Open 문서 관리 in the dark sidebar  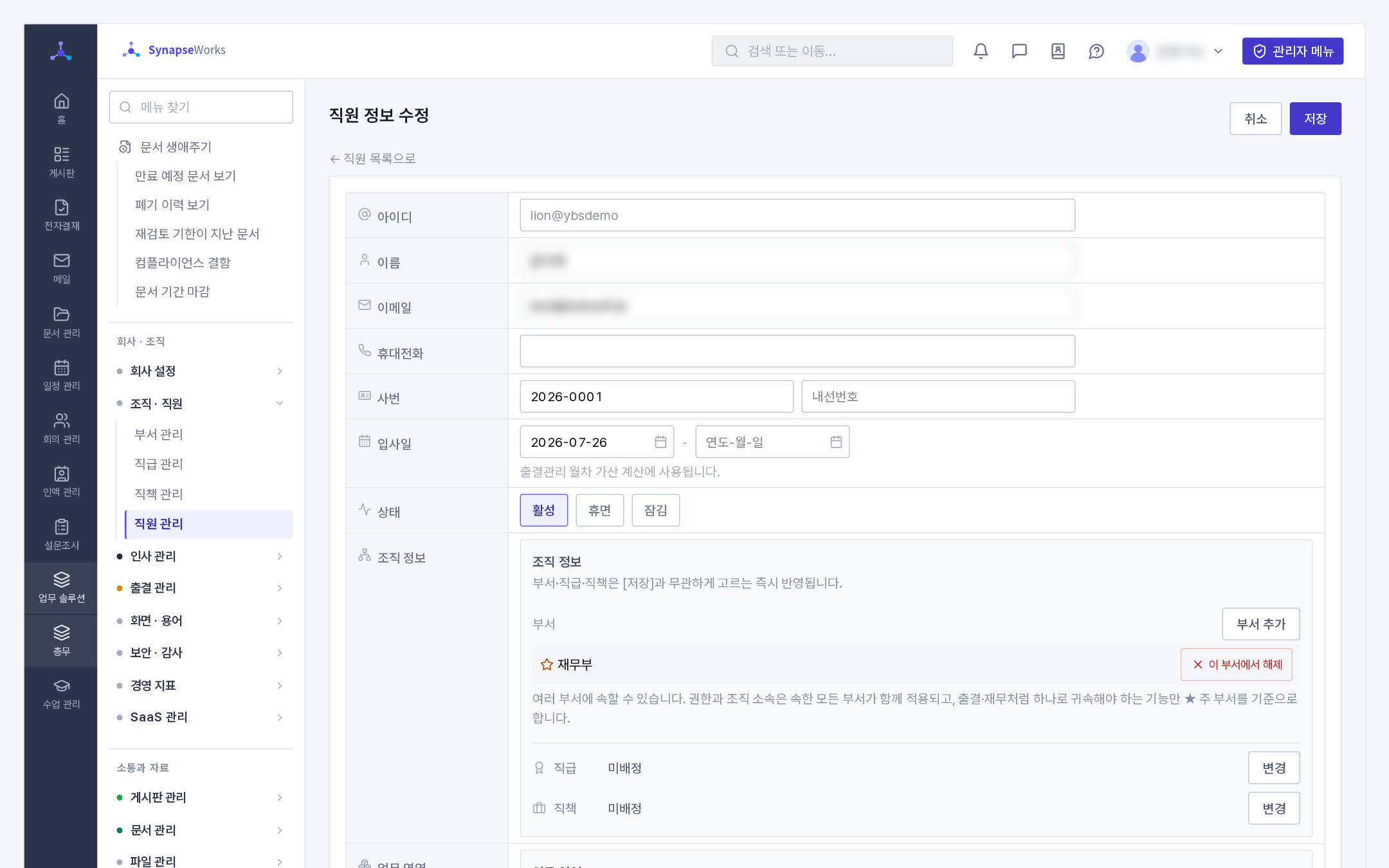coord(61,321)
